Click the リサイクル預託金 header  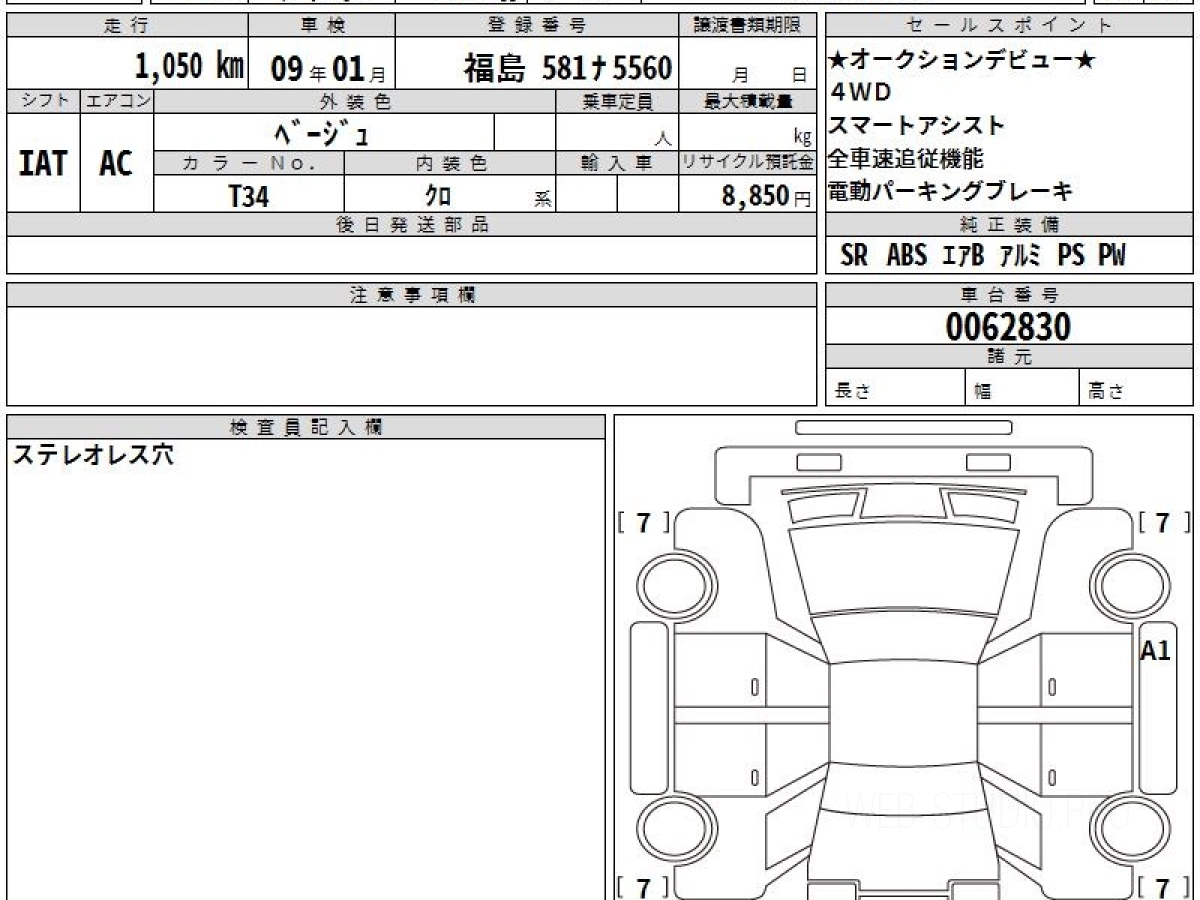tap(748, 163)
